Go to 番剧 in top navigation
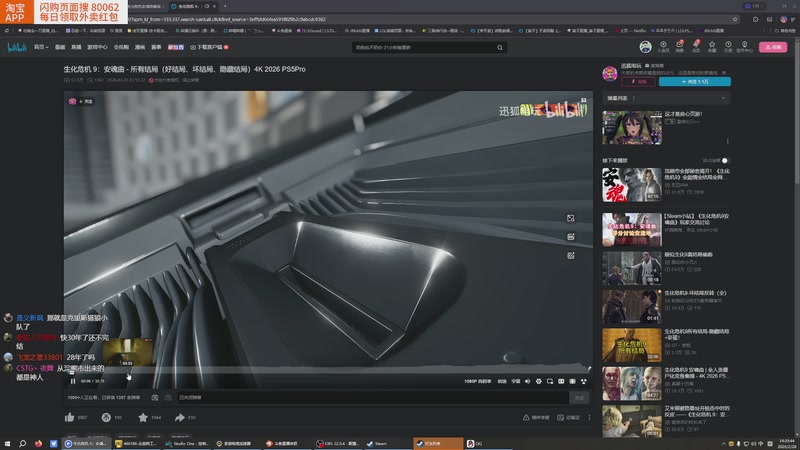This screenshot has width=800, height=450. [60, 47]
